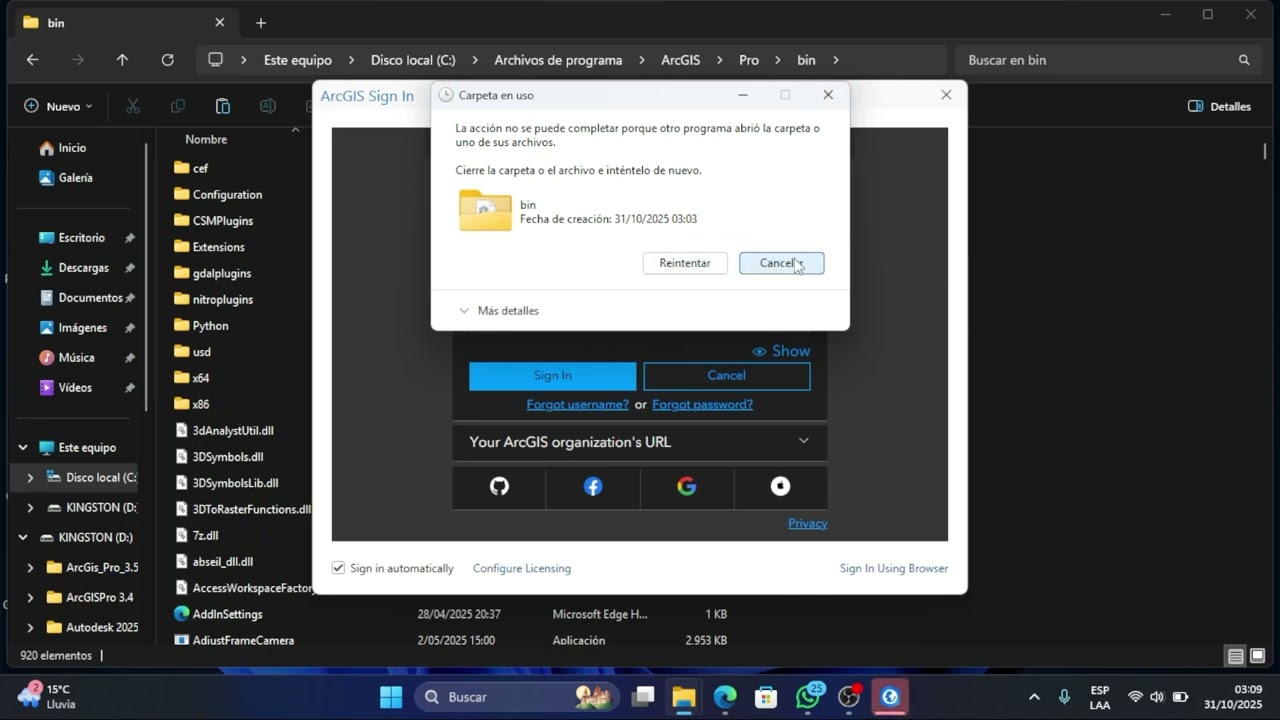Select Pro in the address breadcrumb
The height and width of the screenshot is (720, 1280).
[x=749, y=60]
